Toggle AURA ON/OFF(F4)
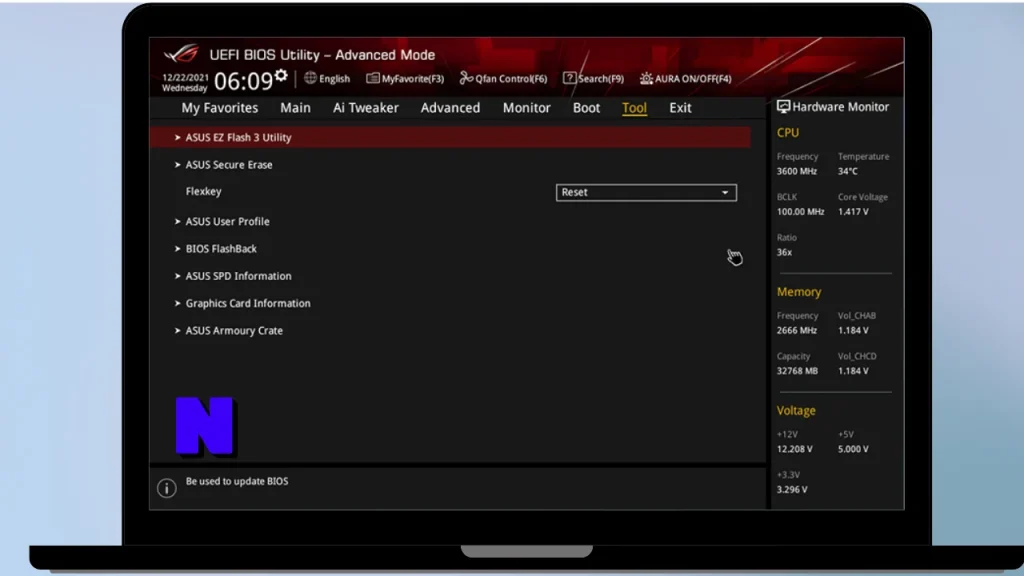Image resolution: width=1024 pixels, height=576 pixels. 686,78
